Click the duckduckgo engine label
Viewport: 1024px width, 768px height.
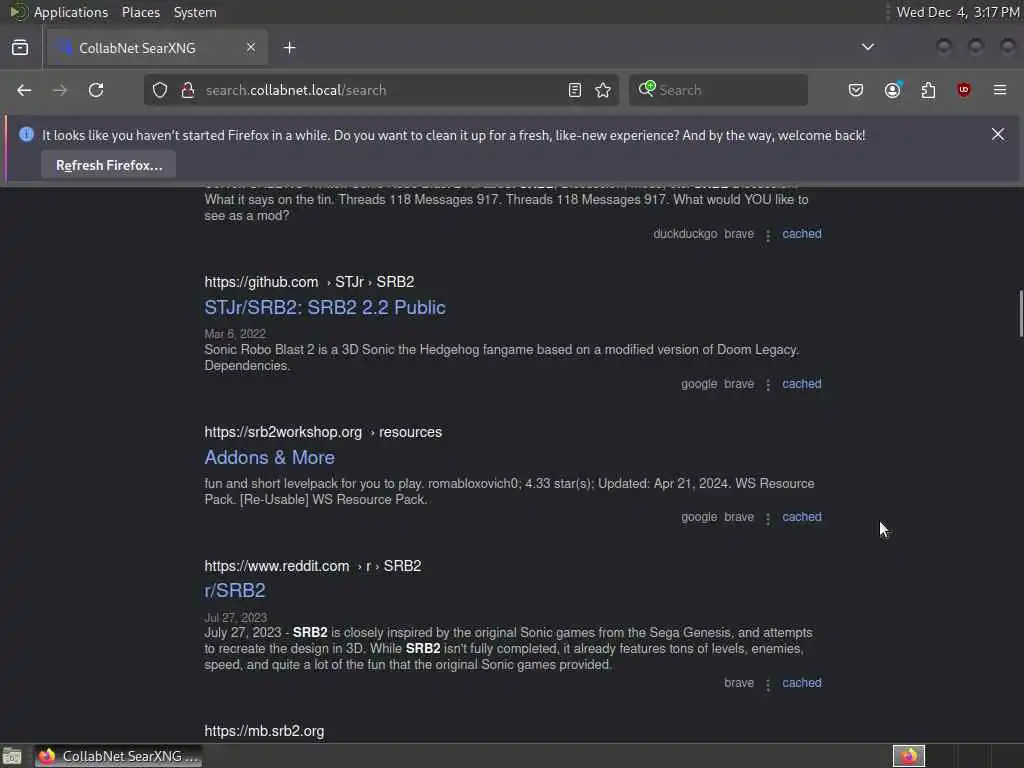685,234
